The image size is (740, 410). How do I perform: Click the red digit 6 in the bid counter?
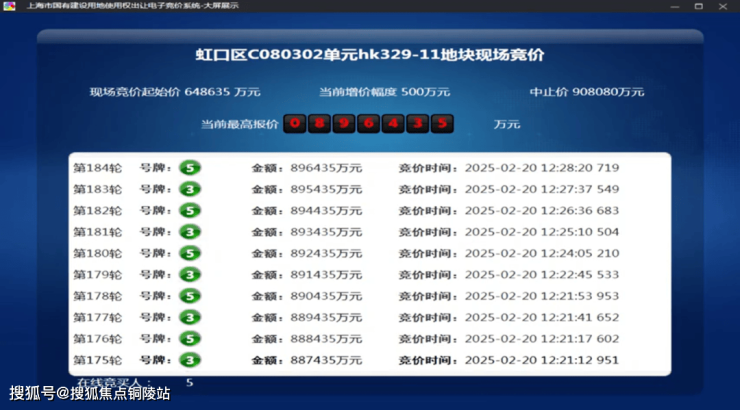368,124
